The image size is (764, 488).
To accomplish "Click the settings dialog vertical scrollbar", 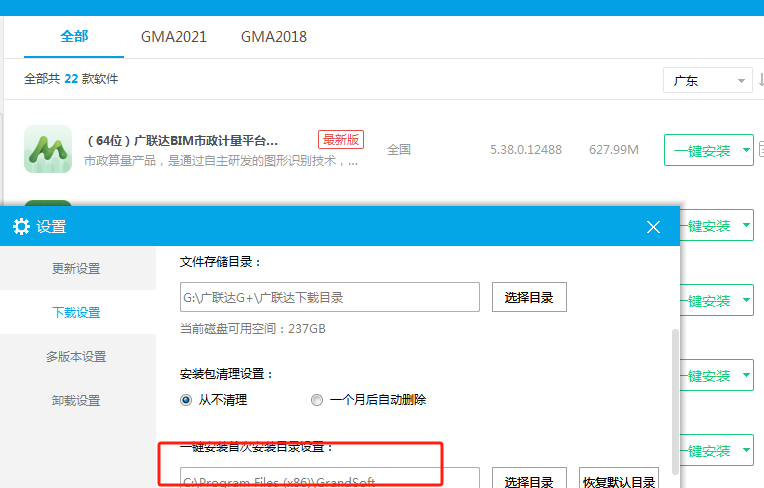I will tap(675, 401).
